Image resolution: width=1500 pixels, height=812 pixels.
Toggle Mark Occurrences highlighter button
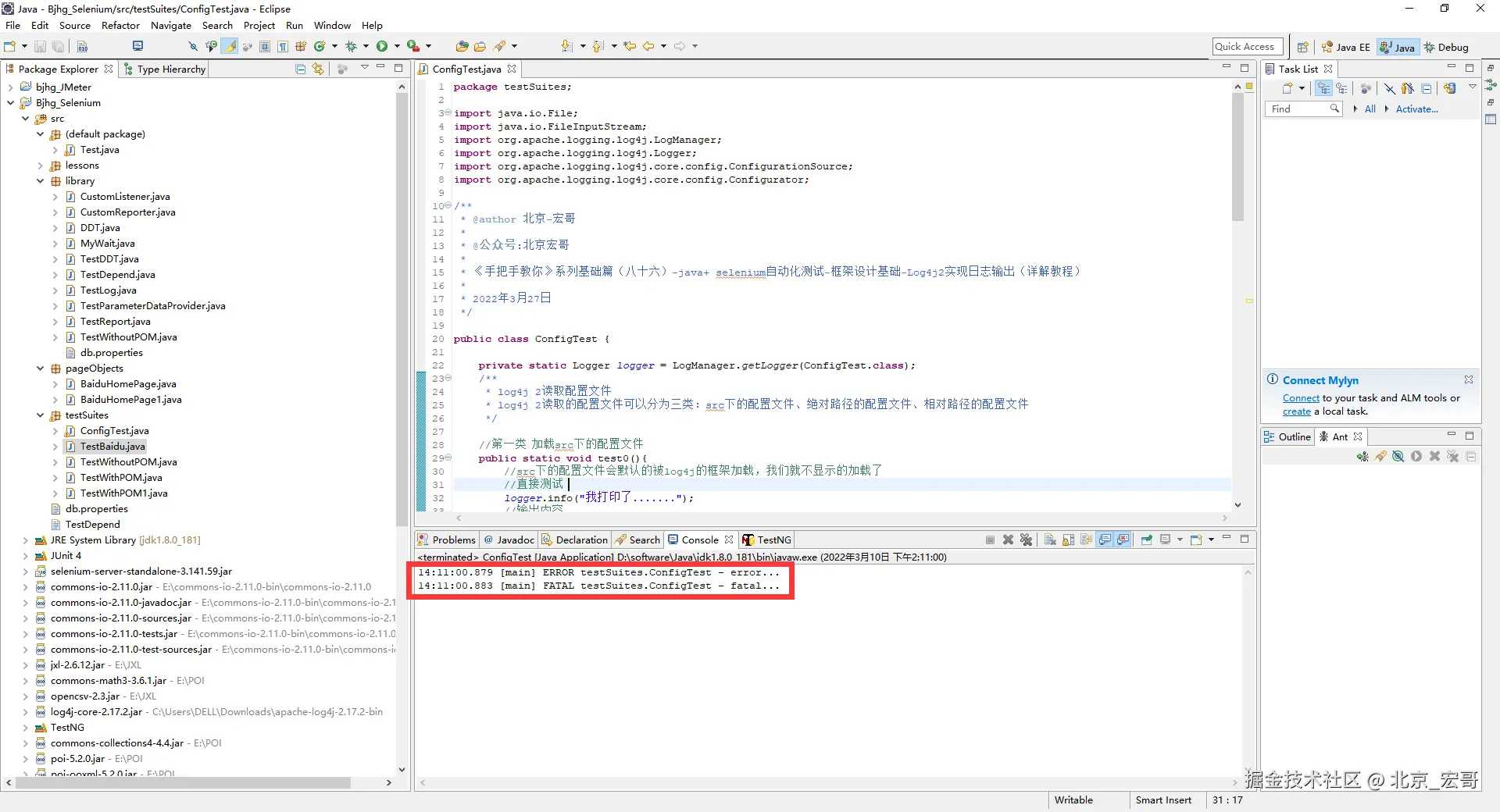[x=229, y=46]
